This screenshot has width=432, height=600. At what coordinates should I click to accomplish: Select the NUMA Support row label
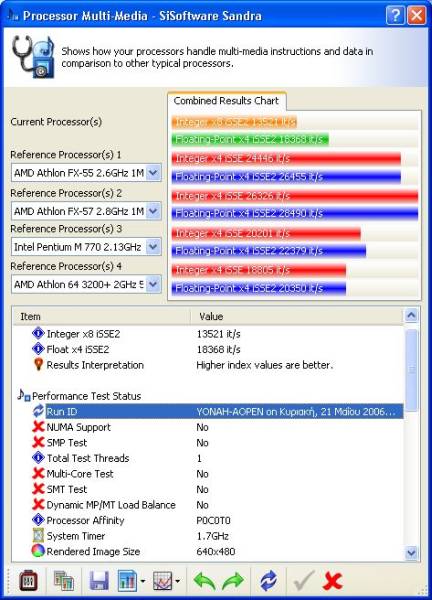click(78, 427)
